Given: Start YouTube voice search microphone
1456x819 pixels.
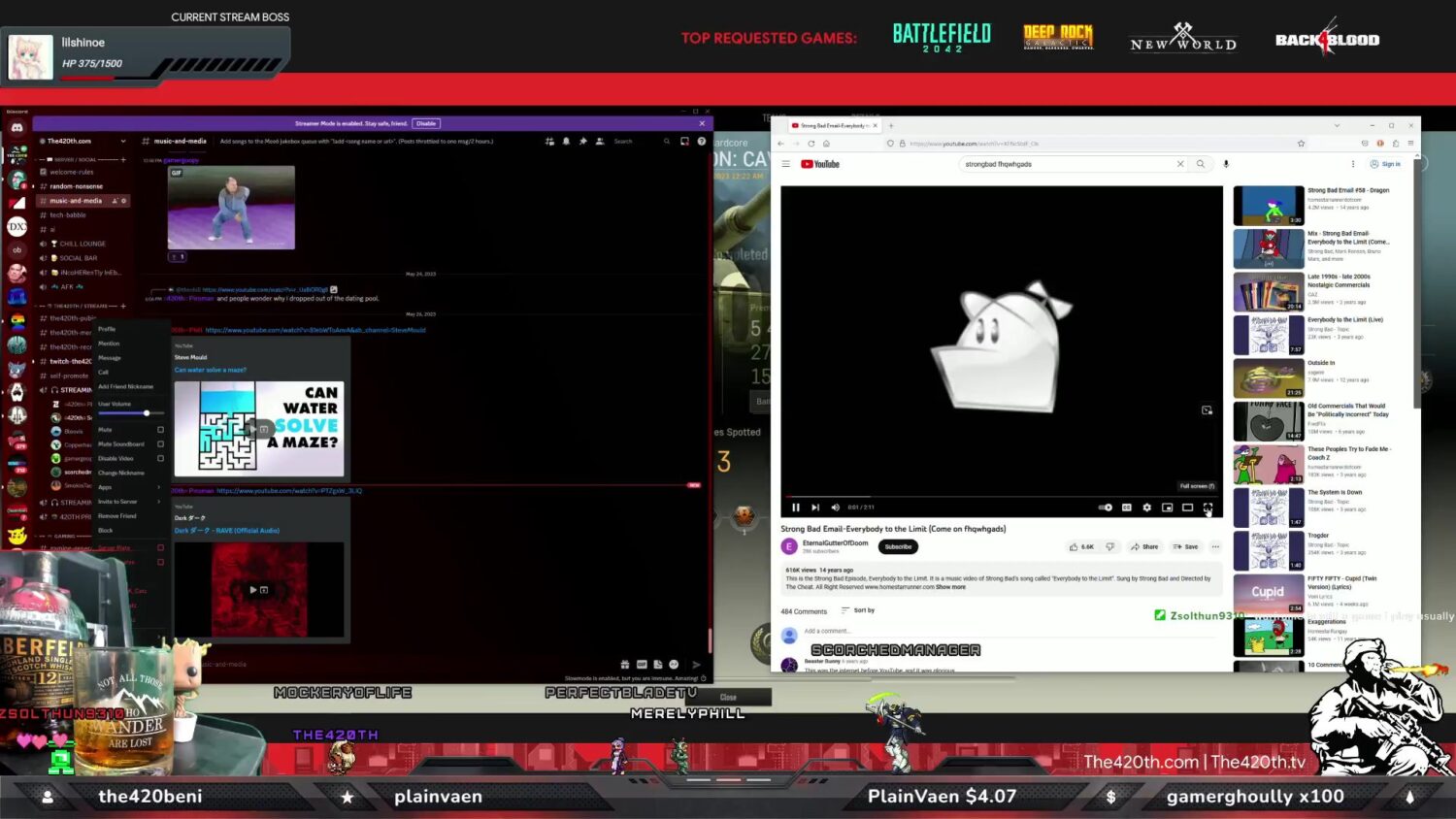Looking at the screenshot, I should [x=1226, y=164].
